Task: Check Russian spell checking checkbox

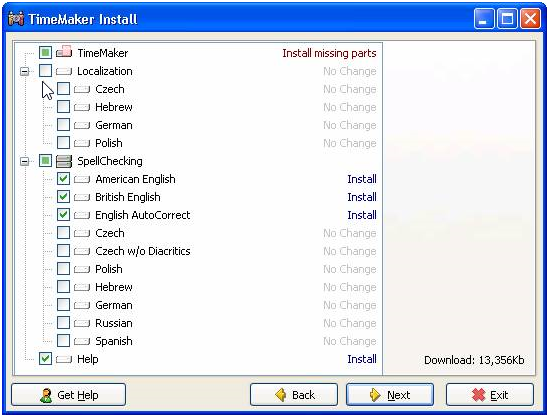Action: pos(63,323)
